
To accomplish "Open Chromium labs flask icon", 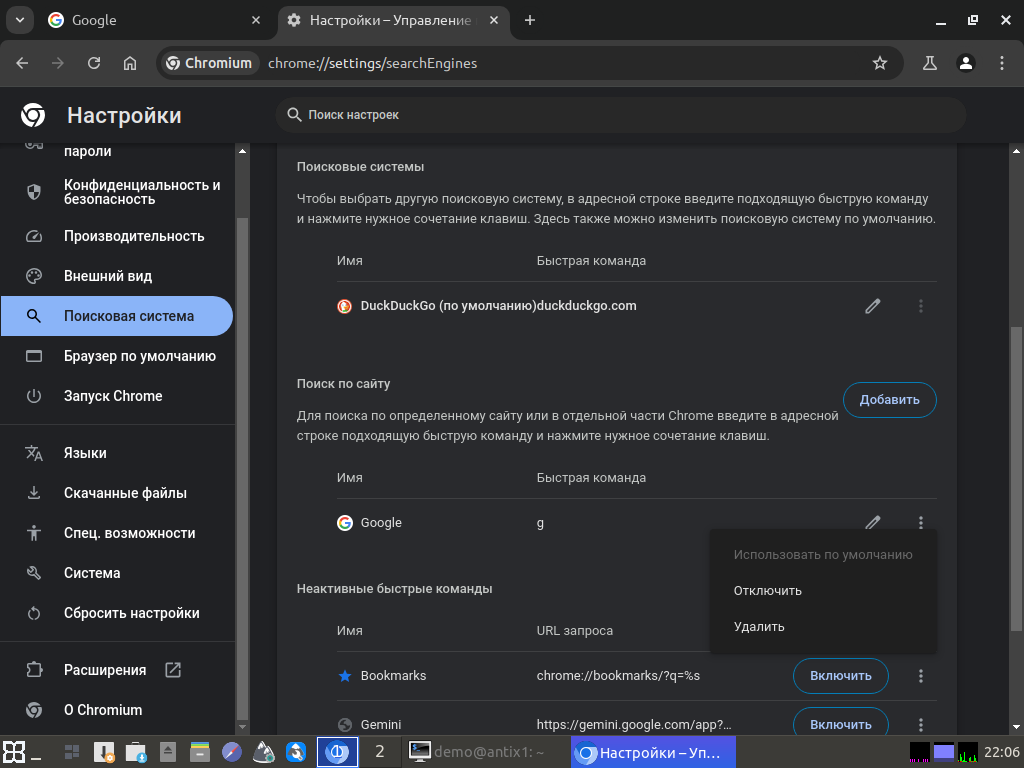I will (x=929, y=63).
